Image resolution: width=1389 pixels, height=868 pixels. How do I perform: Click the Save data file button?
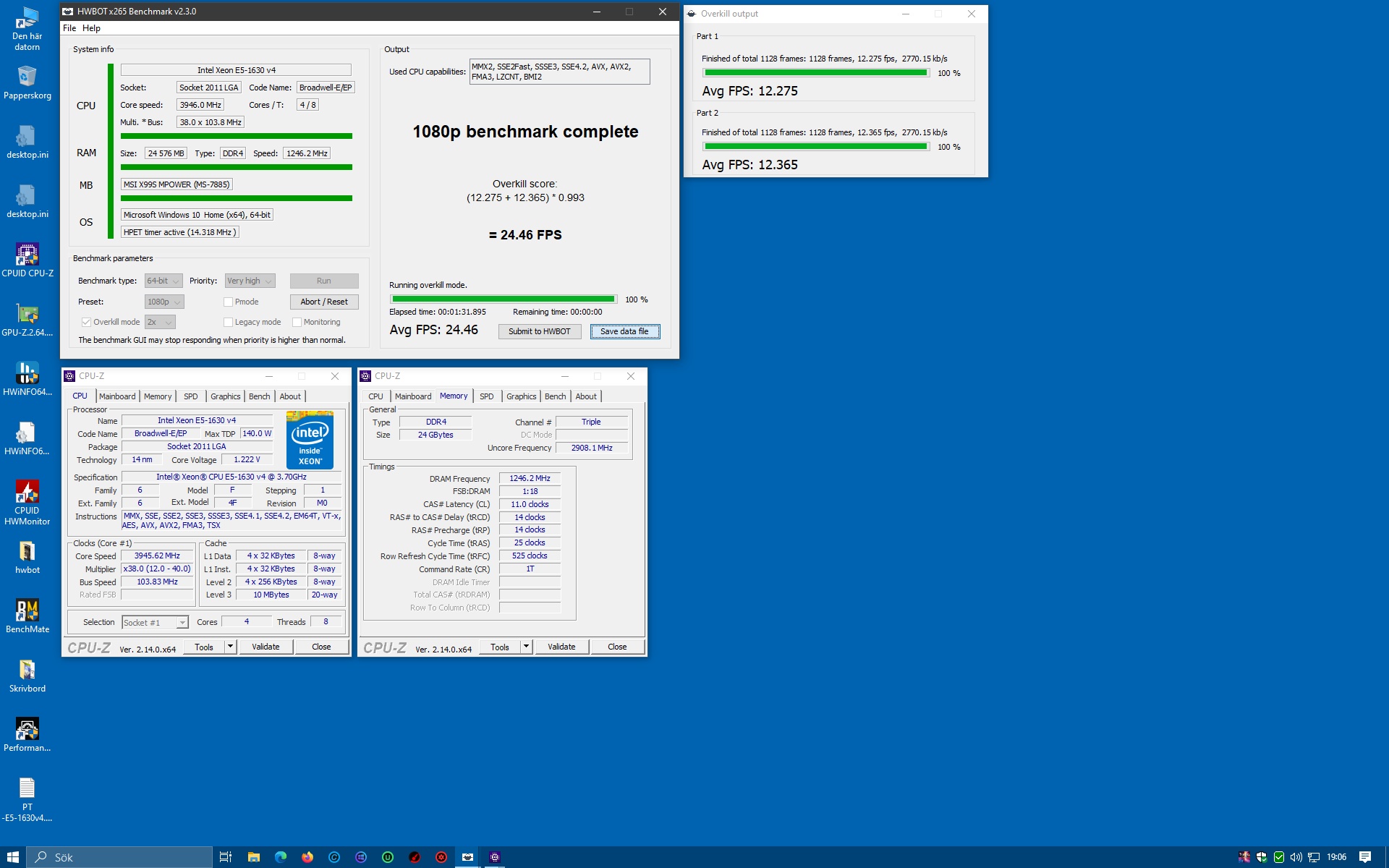(625, 331)
